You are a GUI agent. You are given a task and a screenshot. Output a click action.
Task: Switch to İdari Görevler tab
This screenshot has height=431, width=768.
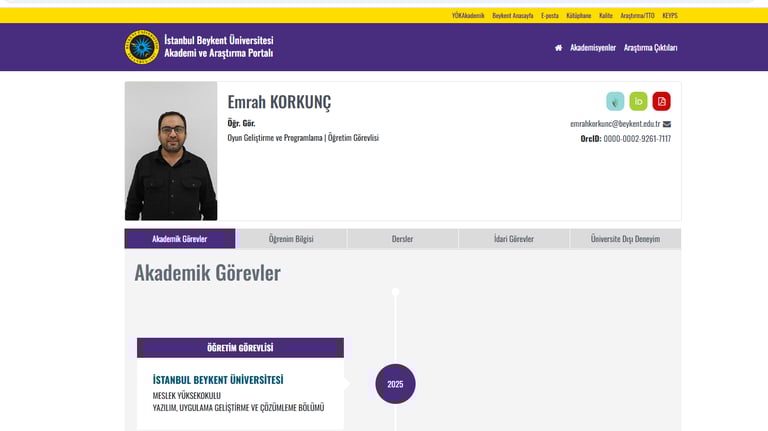(x=514, y=239)
